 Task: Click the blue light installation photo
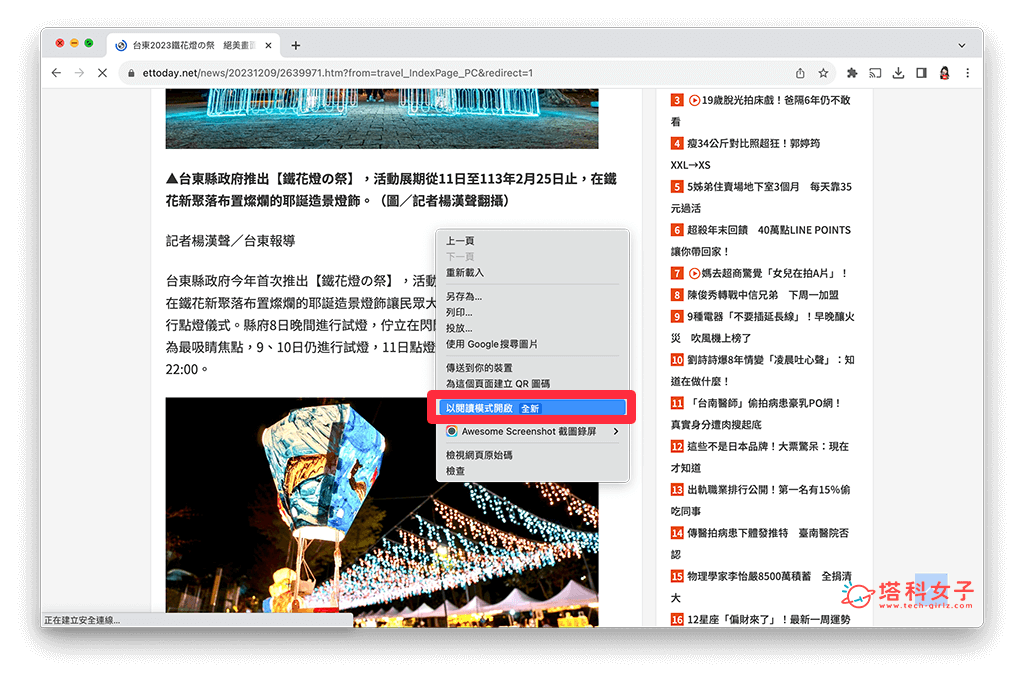[382, 119]
